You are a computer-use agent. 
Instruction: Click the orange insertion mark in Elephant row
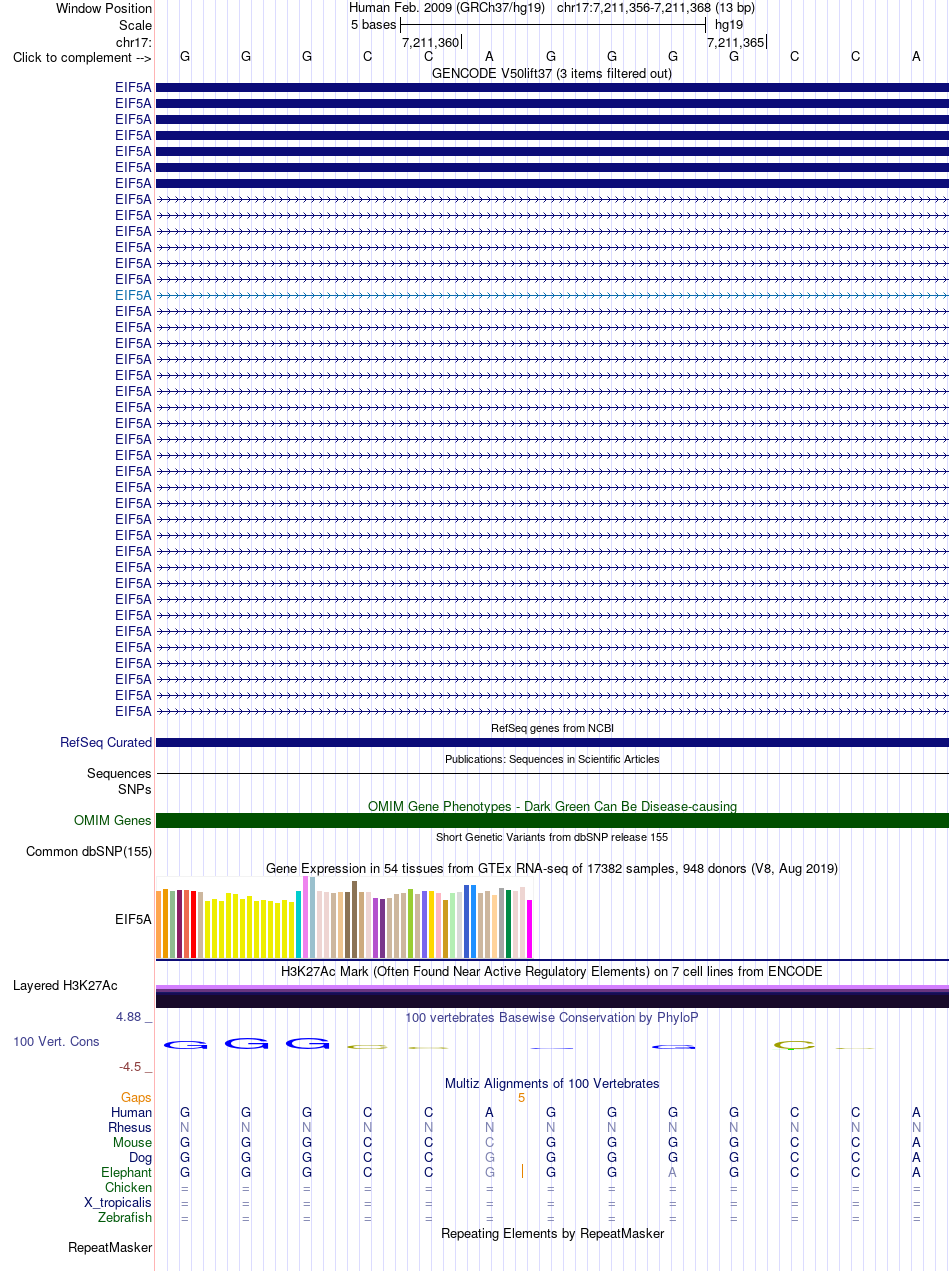(522, 1171)
